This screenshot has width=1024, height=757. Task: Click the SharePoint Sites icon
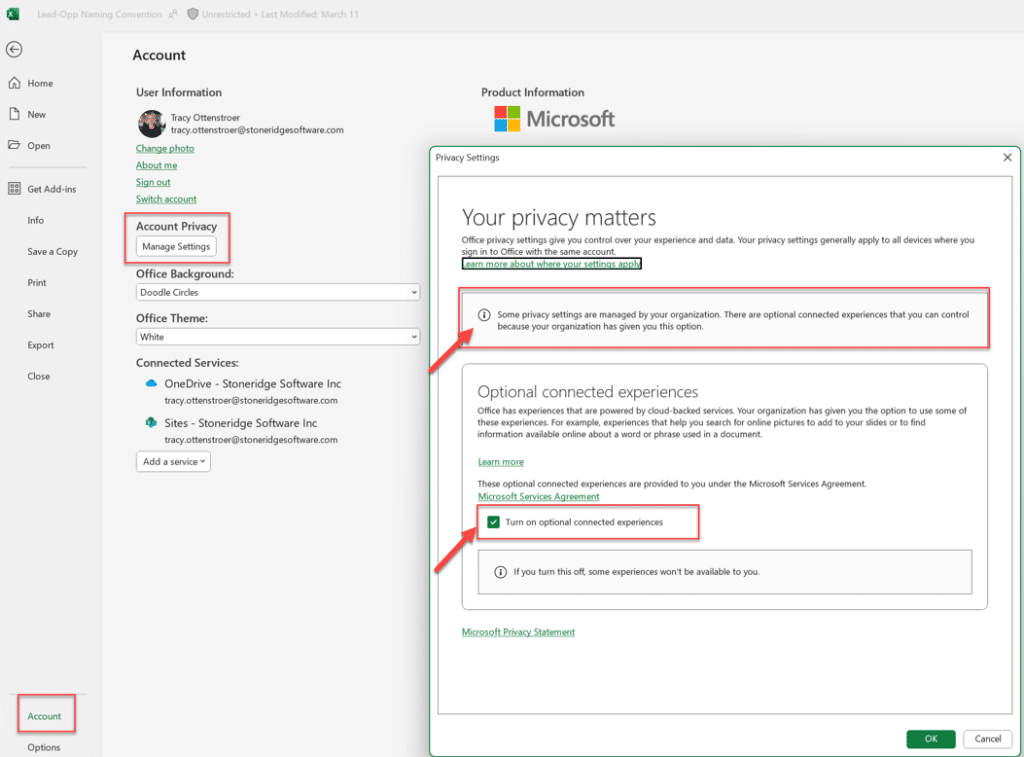coord(152,423)
